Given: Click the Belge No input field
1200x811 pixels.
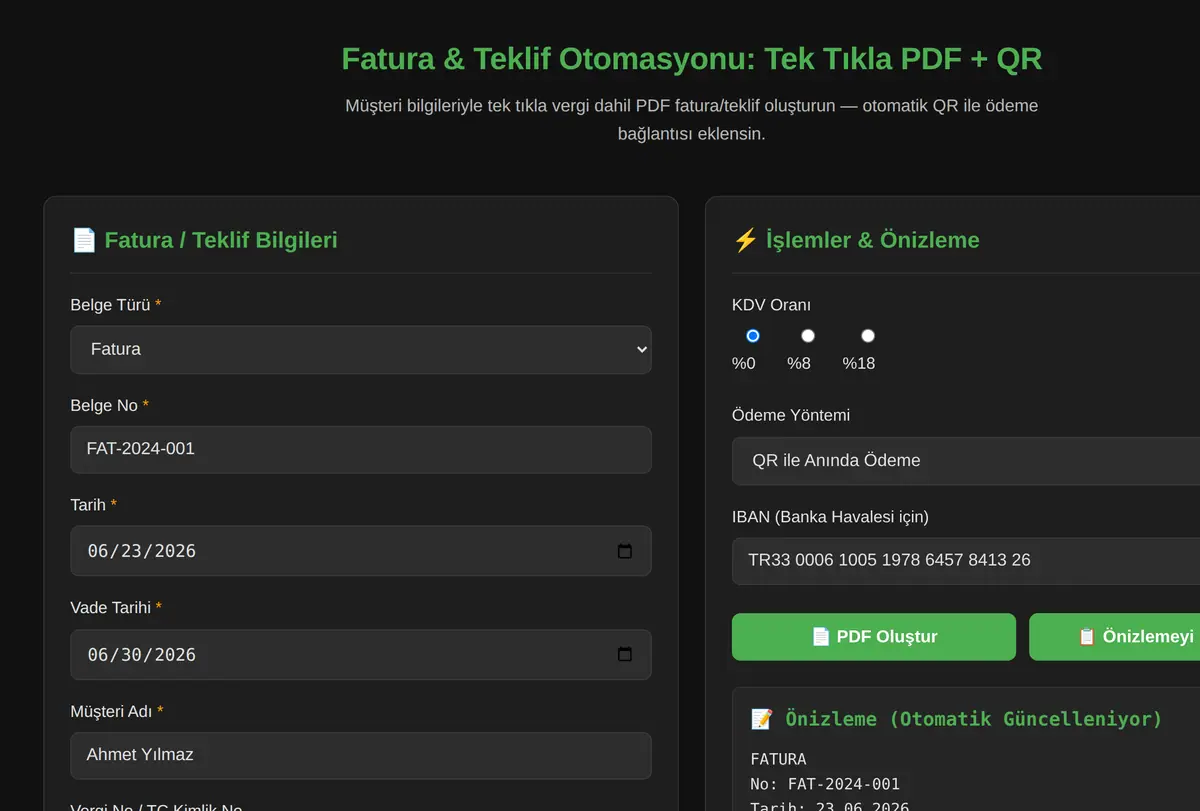Looking at the screenshot, I should tap(361, 449).
